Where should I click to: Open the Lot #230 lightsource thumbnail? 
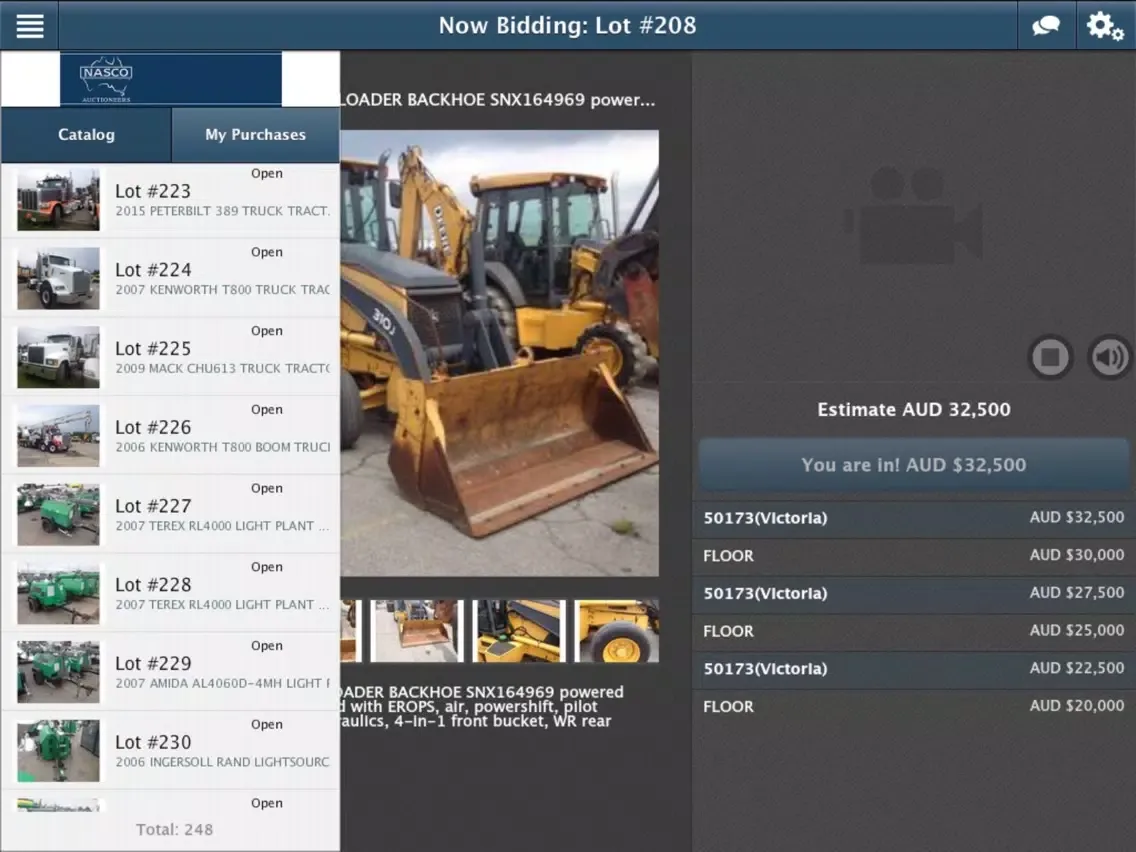click(x=59, y=751)
